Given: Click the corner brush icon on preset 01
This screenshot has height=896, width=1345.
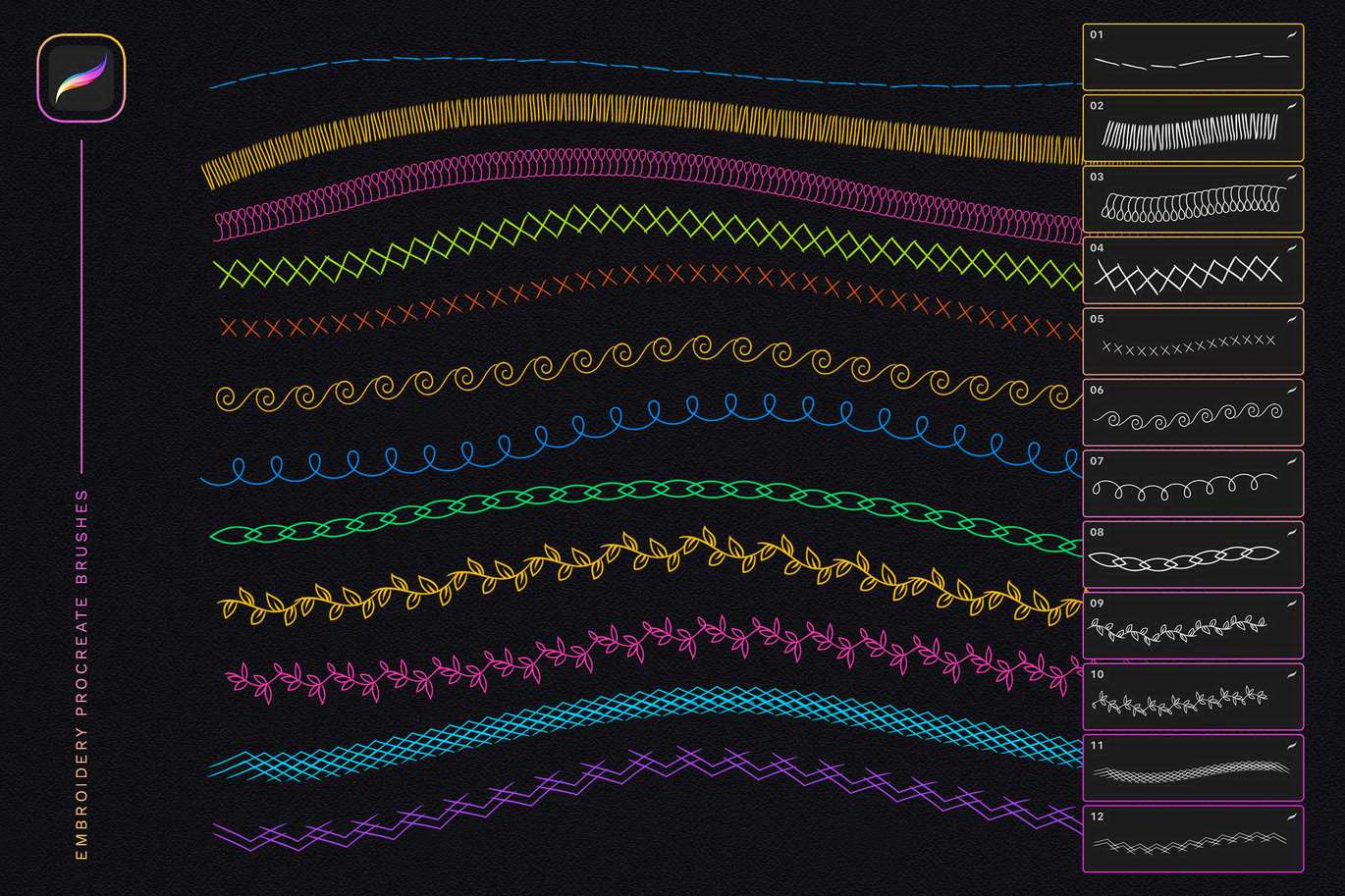Looking at the screenshot, I should [x=1291, y=34].
